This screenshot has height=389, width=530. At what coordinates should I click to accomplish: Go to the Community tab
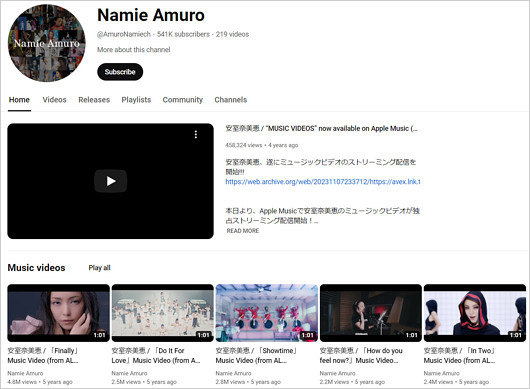click(183, 100)
